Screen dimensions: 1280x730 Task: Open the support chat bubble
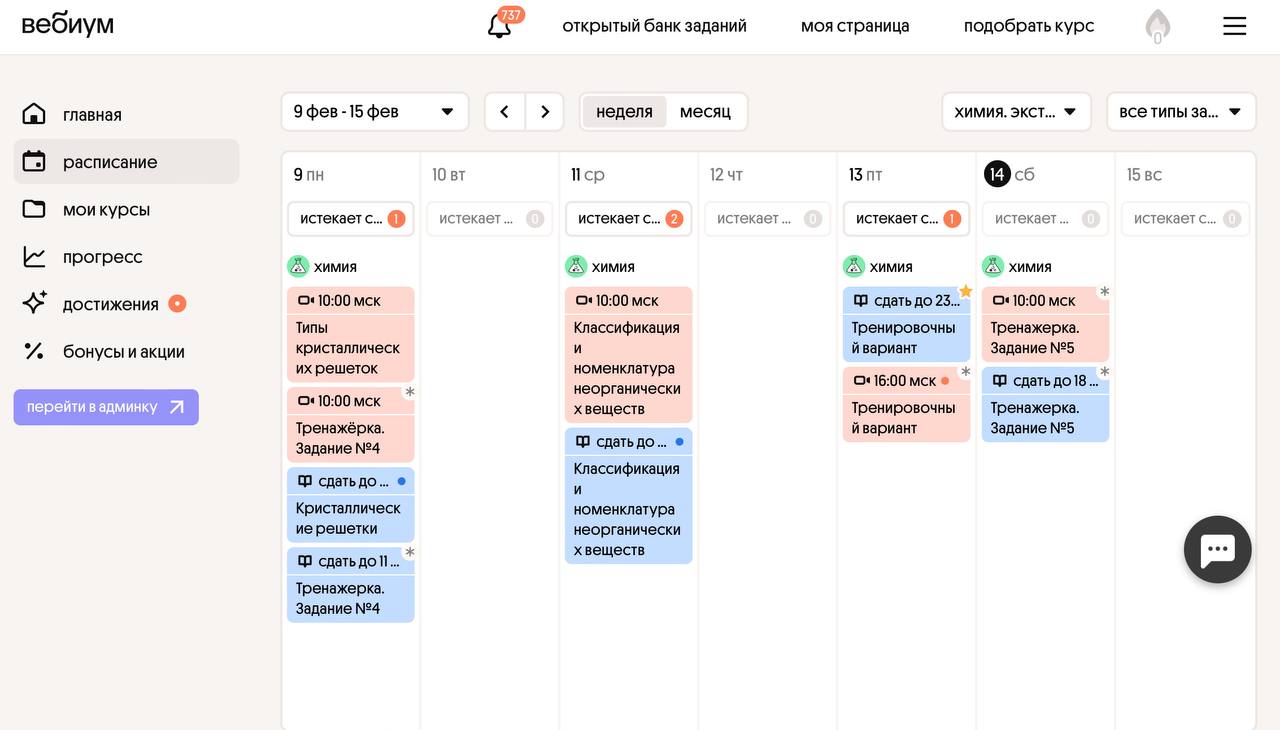(x=1217, y=549)
